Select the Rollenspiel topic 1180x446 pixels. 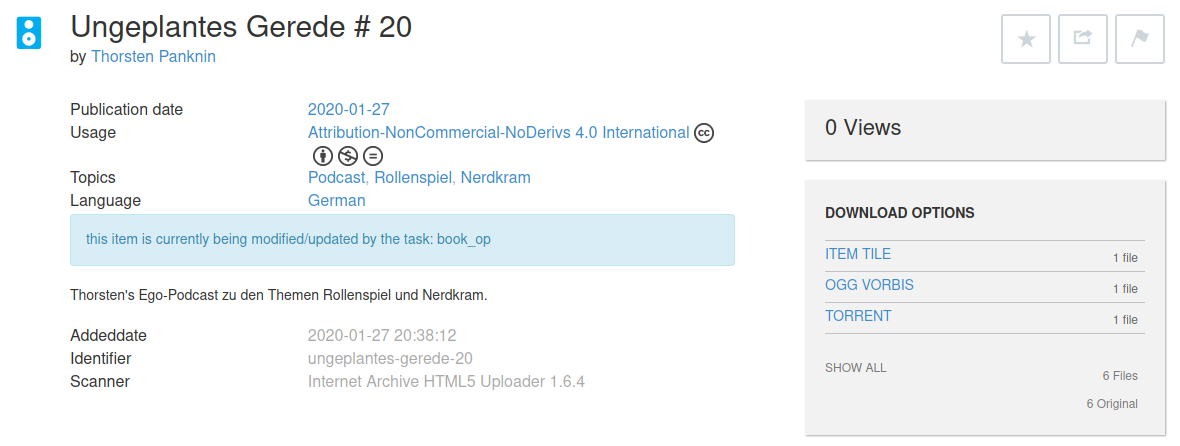point(413,177)
